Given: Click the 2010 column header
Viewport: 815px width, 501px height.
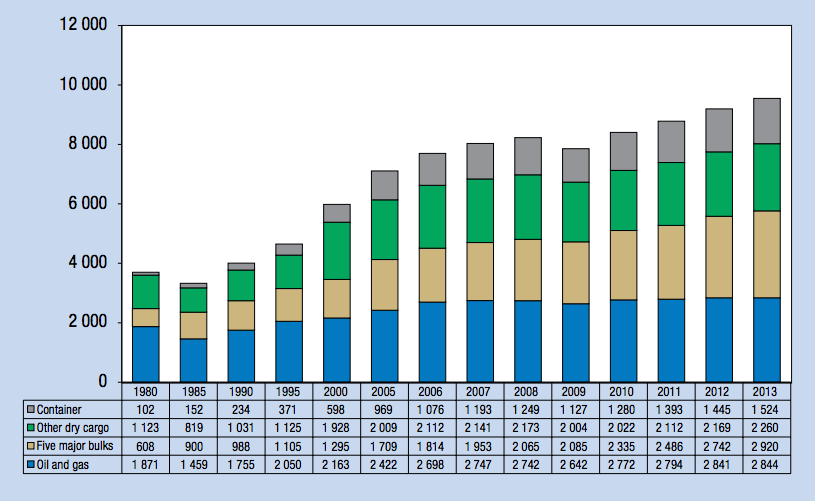Looking at the screenshot, I should [622, 392].
